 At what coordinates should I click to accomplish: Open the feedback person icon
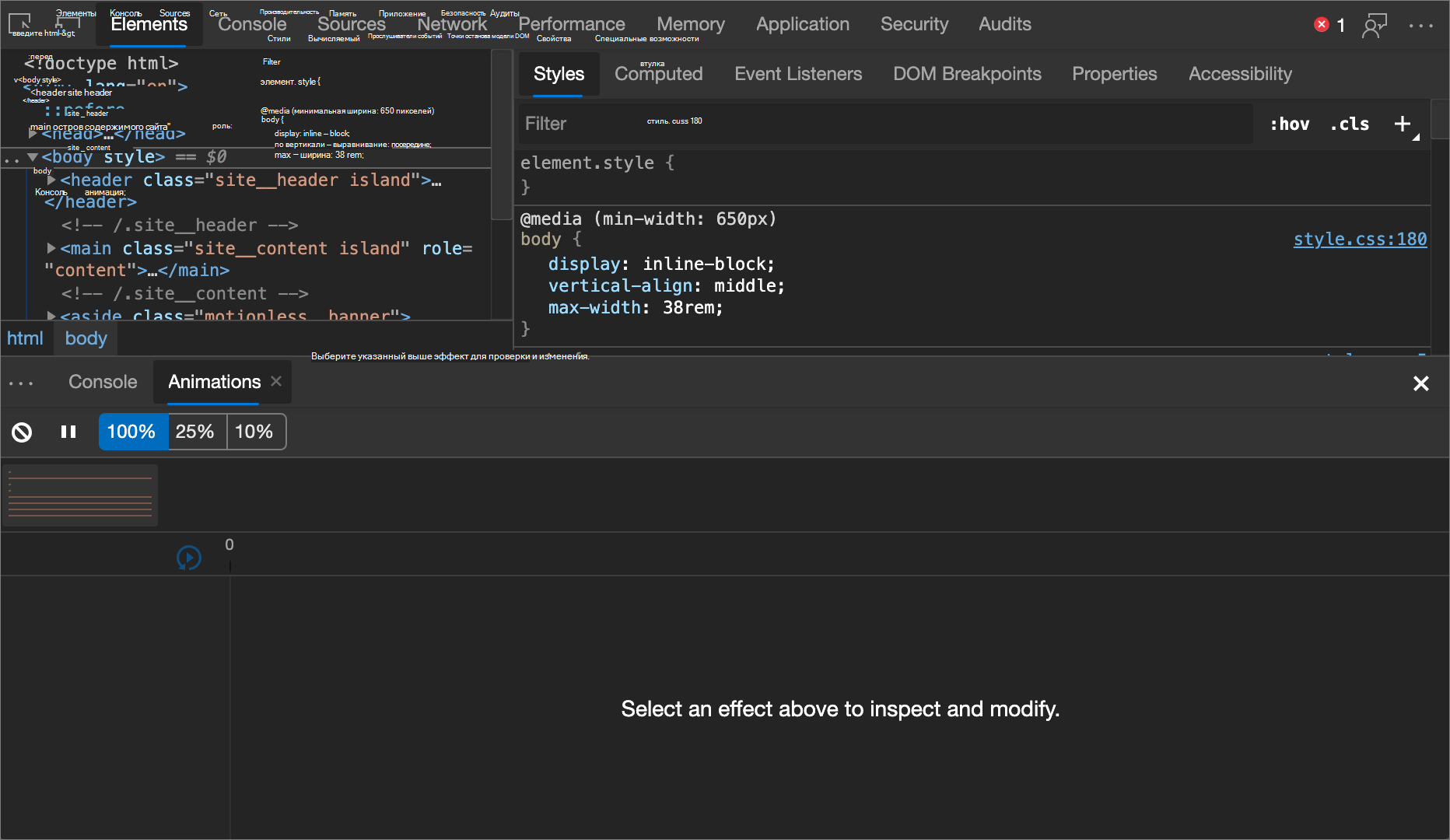click(1375, 26)
